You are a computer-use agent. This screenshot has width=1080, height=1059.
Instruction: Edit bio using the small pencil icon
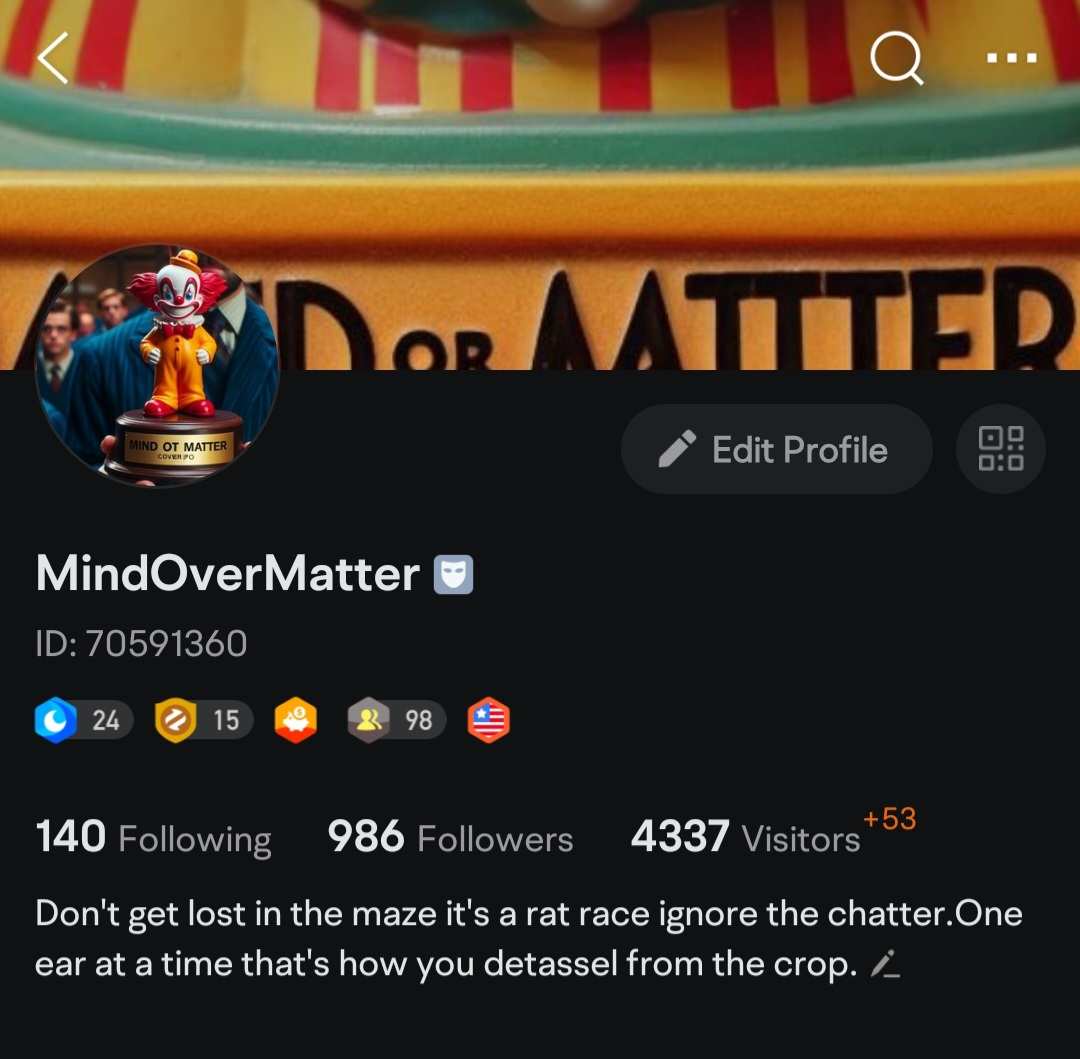885,964
